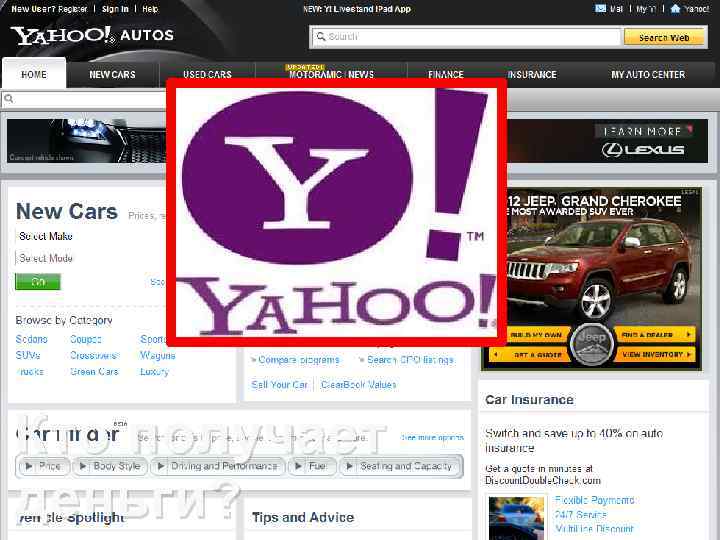Click the See more options link

[x=432, y=438]
